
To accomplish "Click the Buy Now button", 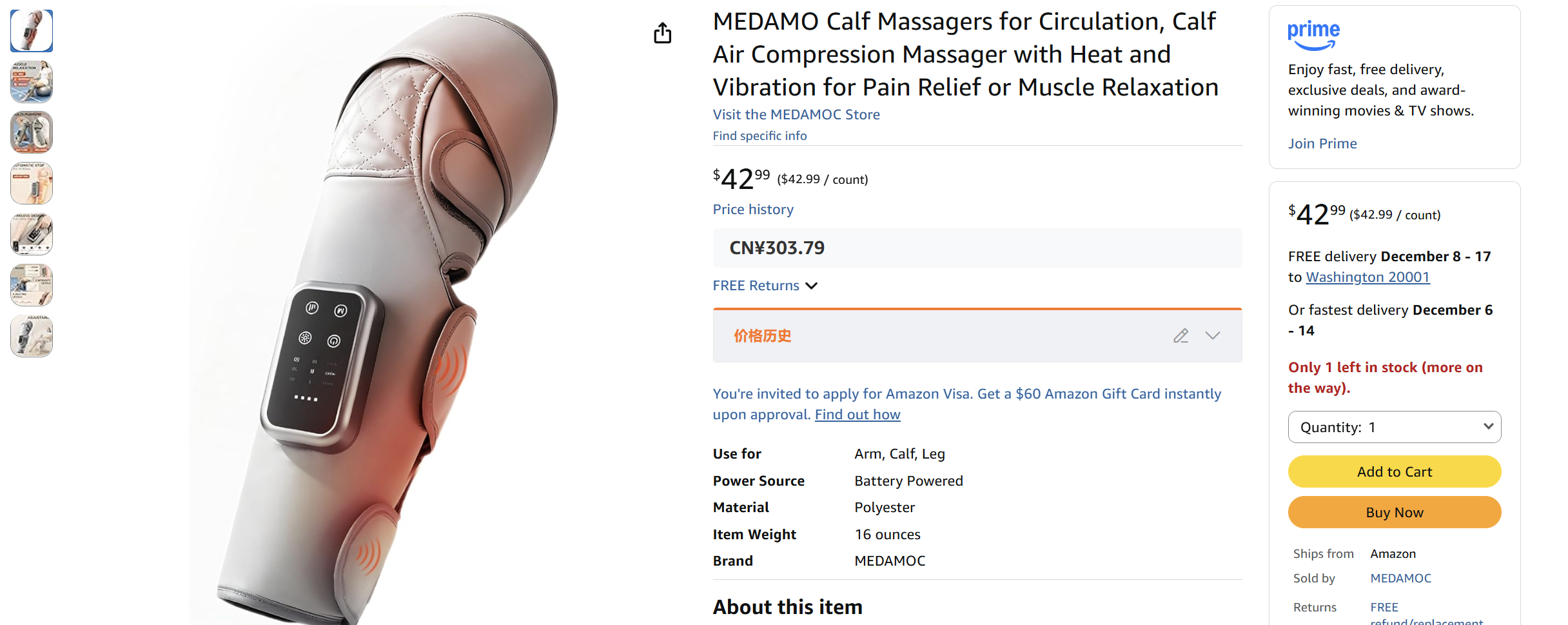I will click(x=1394, y=512).
